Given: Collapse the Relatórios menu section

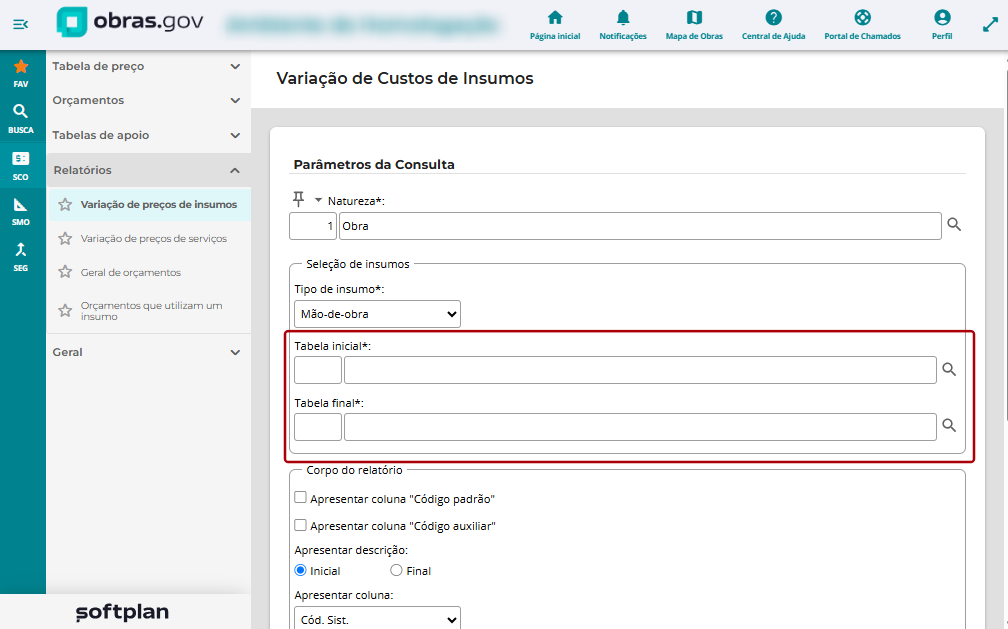Looking at the screenshot, I should (147, 170).
